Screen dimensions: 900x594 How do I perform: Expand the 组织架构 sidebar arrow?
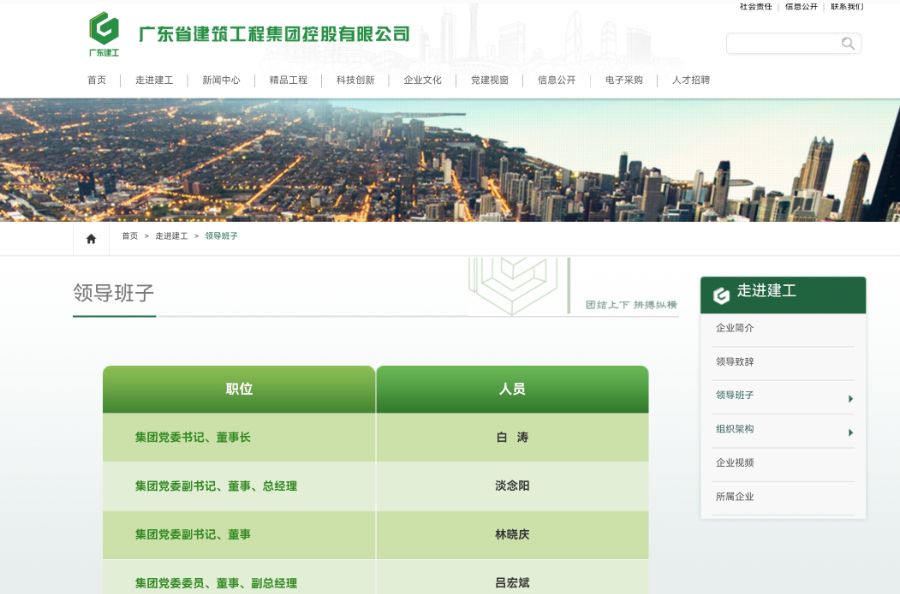point(850,433)
